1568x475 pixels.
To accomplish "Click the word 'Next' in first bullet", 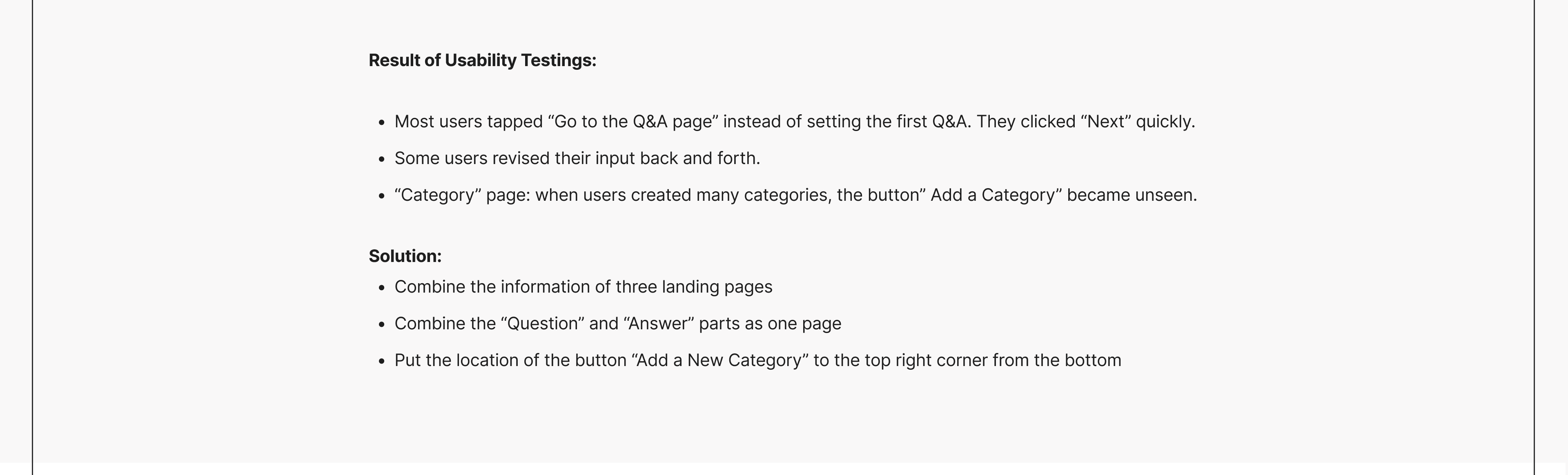I will point(1105,122).
